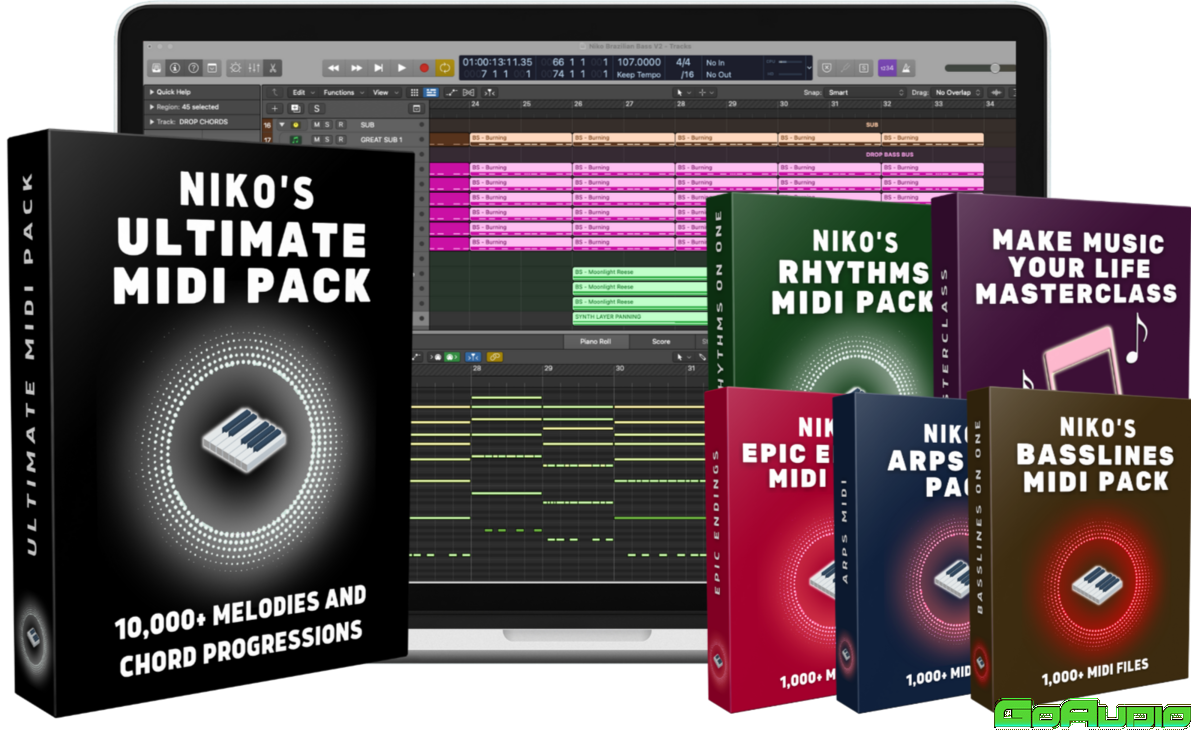
Task: Toggle the global Solo S button in track header
Action: (x=317, y=109)
